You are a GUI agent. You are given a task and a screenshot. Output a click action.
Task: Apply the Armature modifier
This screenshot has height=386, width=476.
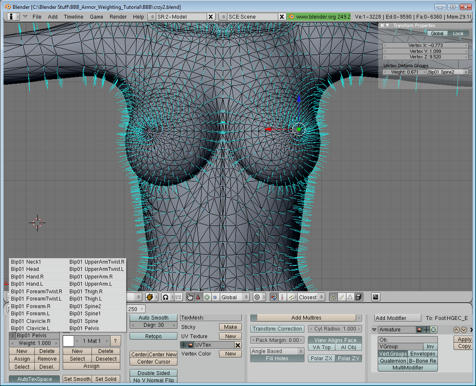tap(464, 339)
